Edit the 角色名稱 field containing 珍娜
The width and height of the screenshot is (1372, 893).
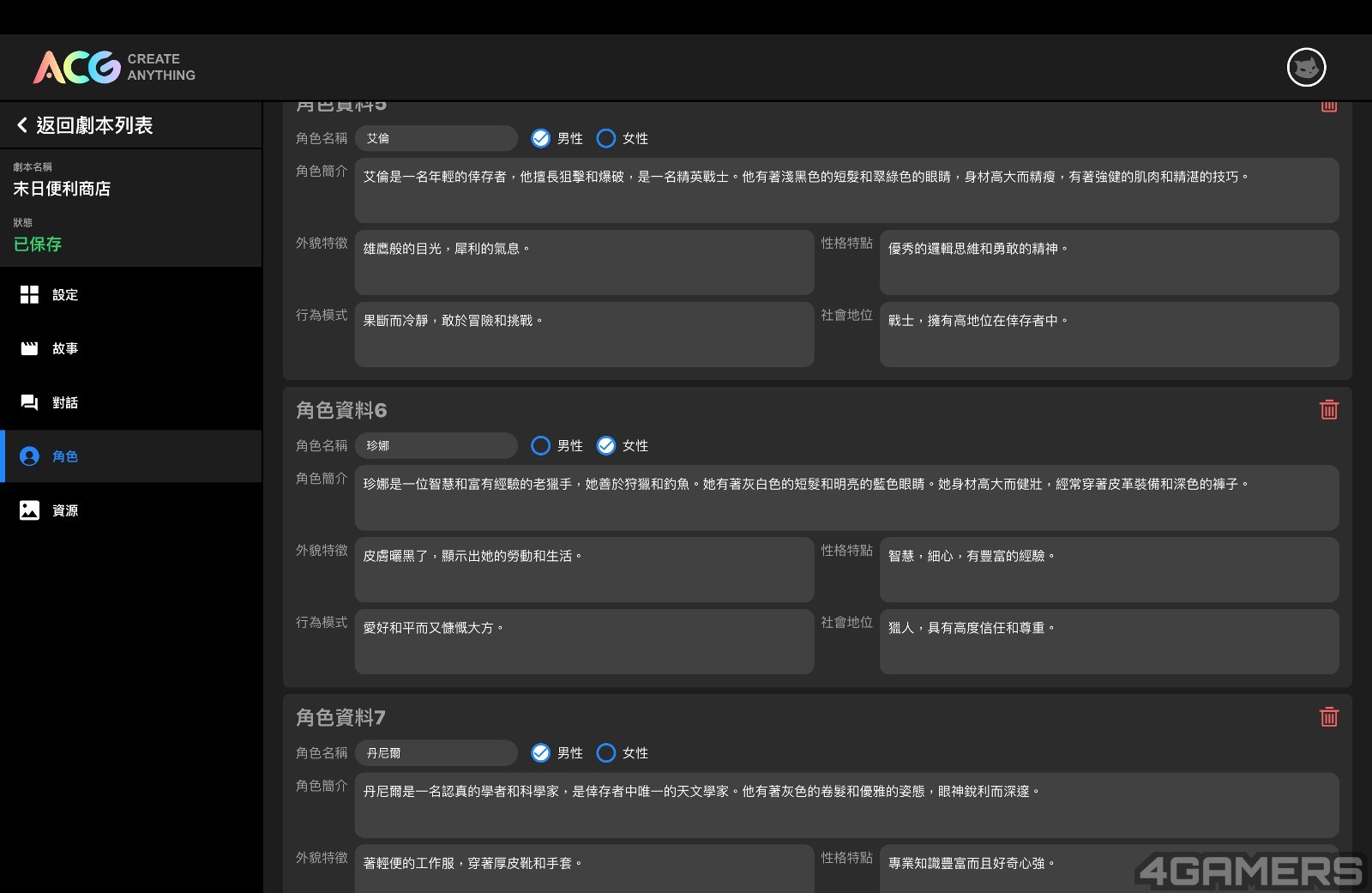[436, 445]
